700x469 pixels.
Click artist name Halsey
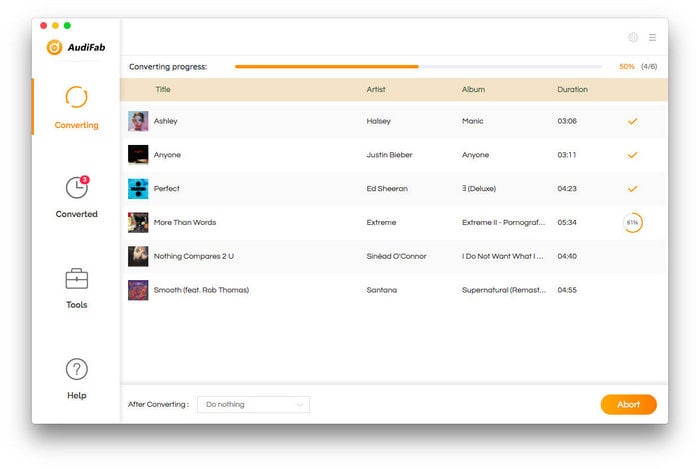(x=379, y=121)
